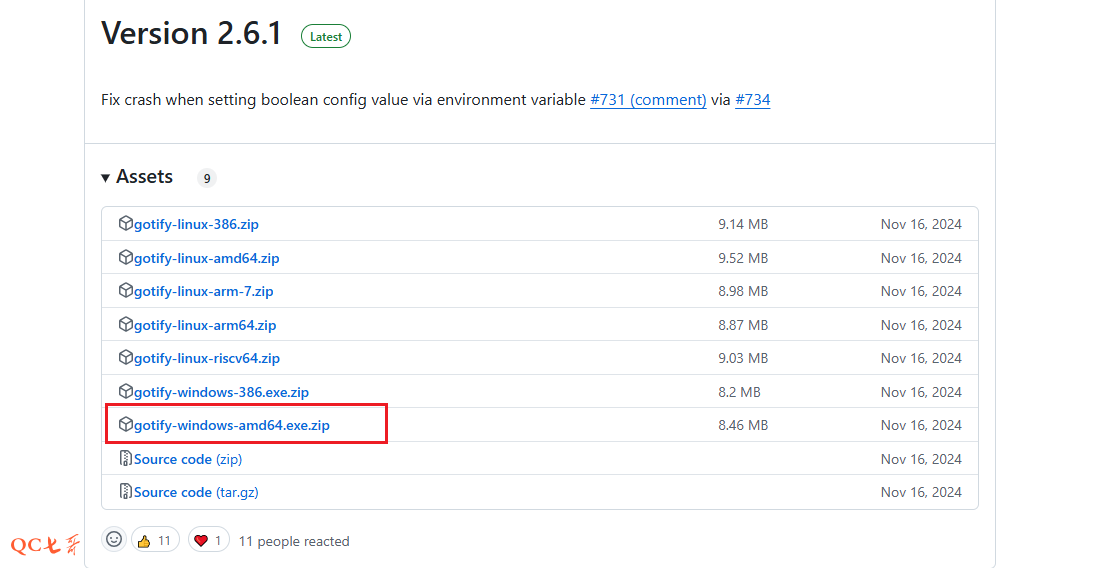Download gotify-linux-arm-7.zip
Image resolution: width=1095 pixels, height=568 pixels.
203,291
